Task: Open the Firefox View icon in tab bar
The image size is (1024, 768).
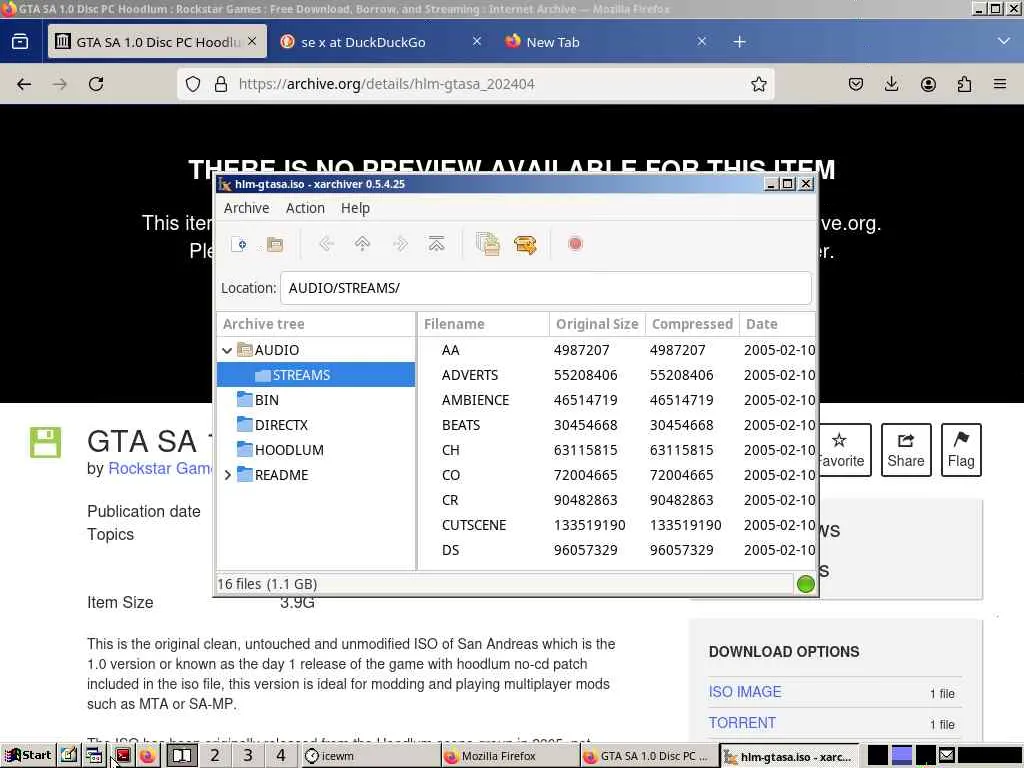Action: point(20,42)
